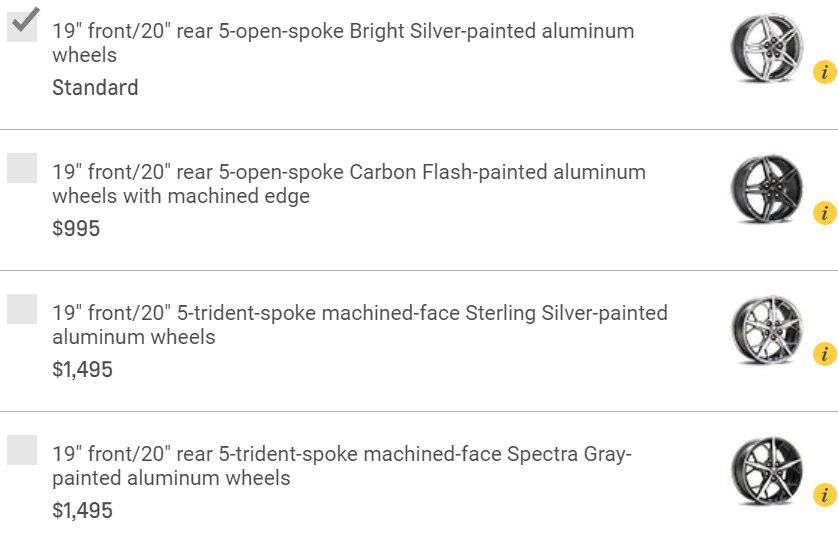Select the 5-open-spoke Bright Silver-painted wheels label
The width and height of the screenshot is (838, 549).
[x=343, y=43]
